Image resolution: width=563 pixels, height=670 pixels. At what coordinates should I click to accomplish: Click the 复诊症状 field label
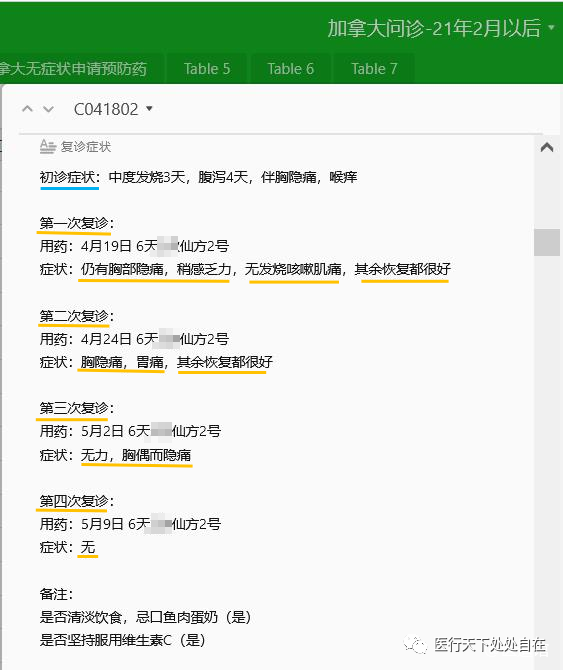pos(86,147)
